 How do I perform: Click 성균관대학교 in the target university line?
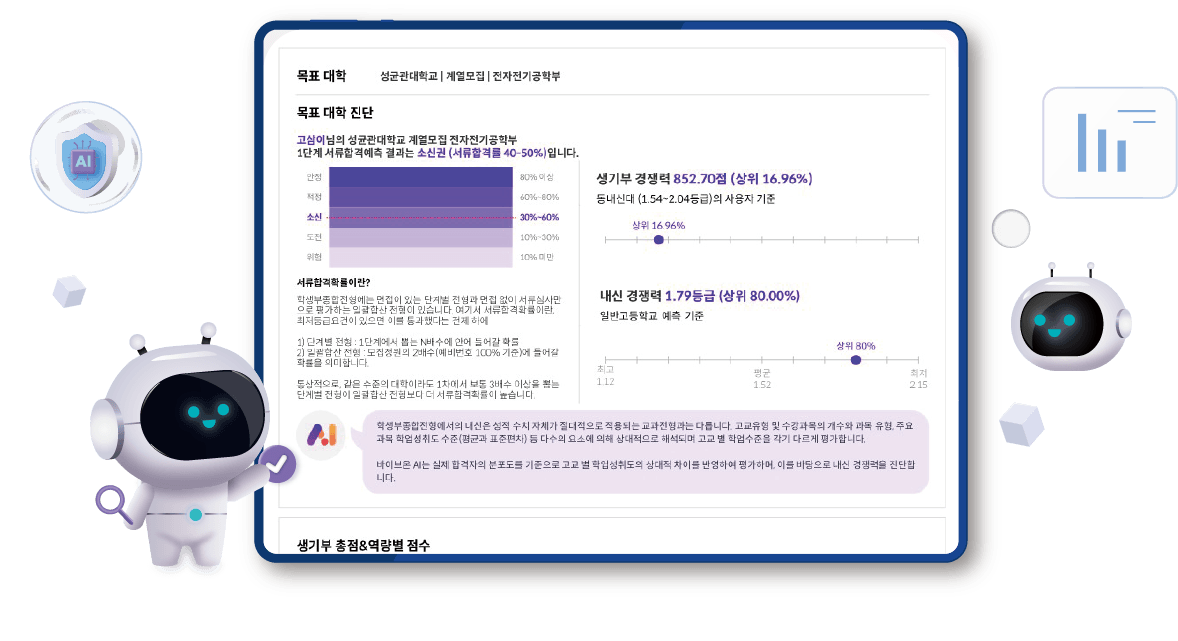coord(409,76)
